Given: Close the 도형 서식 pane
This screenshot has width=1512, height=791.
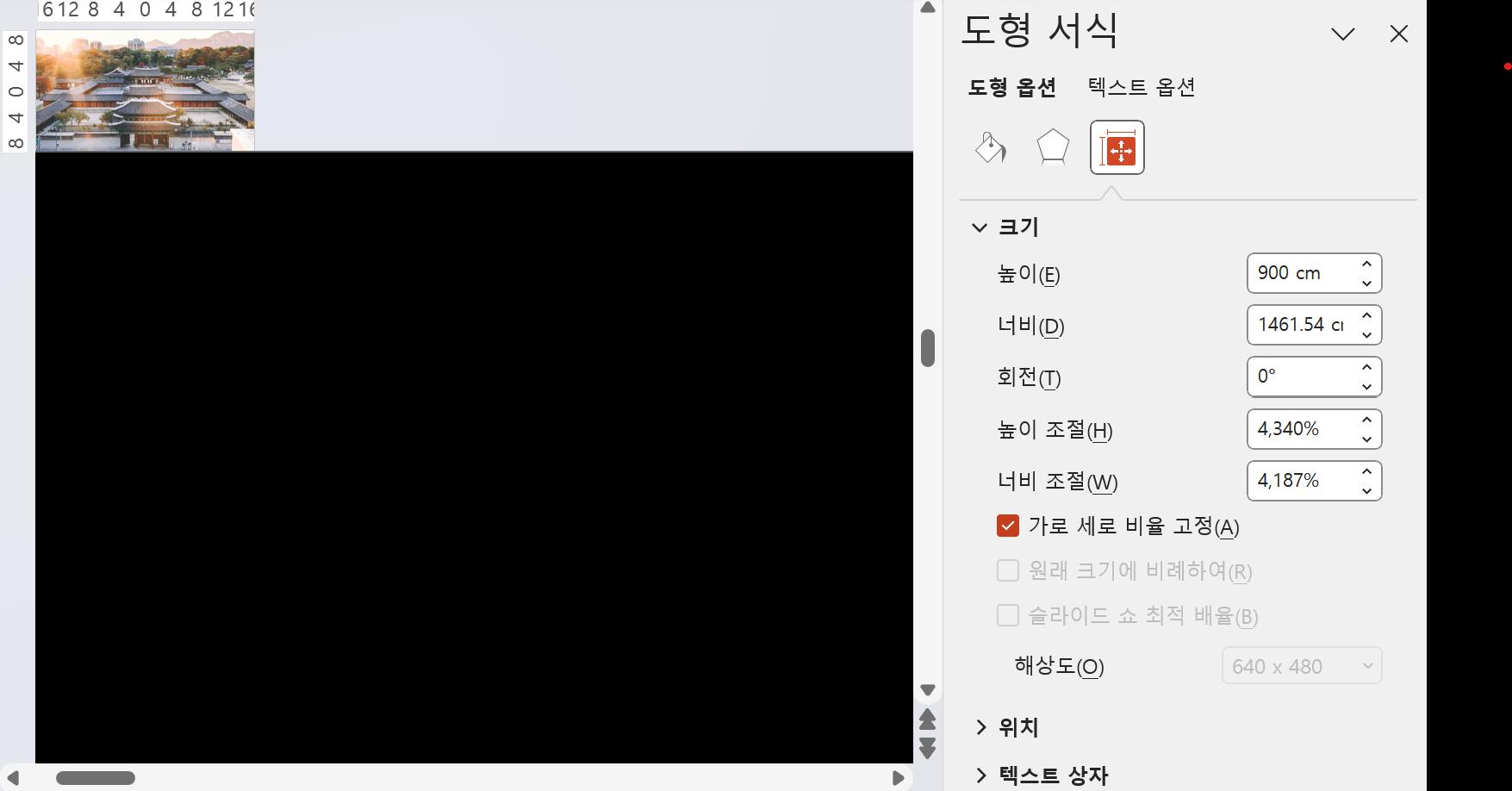Looking at the screenshot, I should coord(1398,34).
